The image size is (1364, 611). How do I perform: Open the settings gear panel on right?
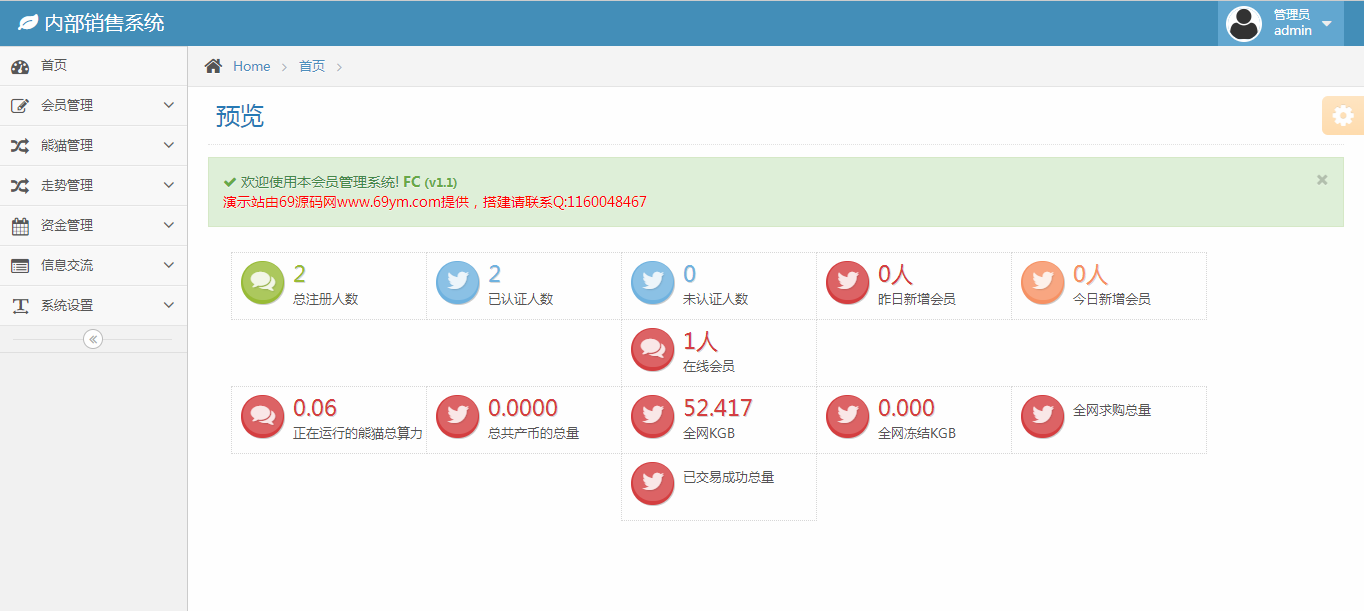pyautogui.click(x=1343, y=116)
